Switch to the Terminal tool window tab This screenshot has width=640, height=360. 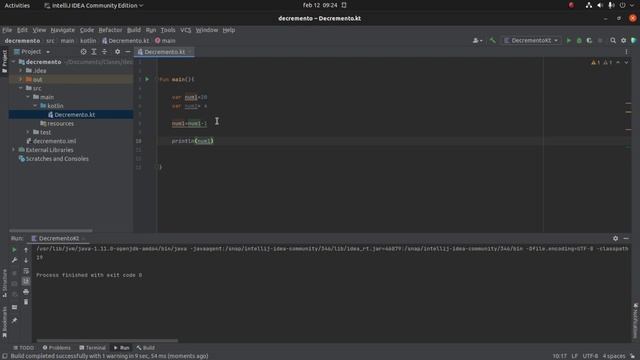pyautogui.click(x=93, y=348)
